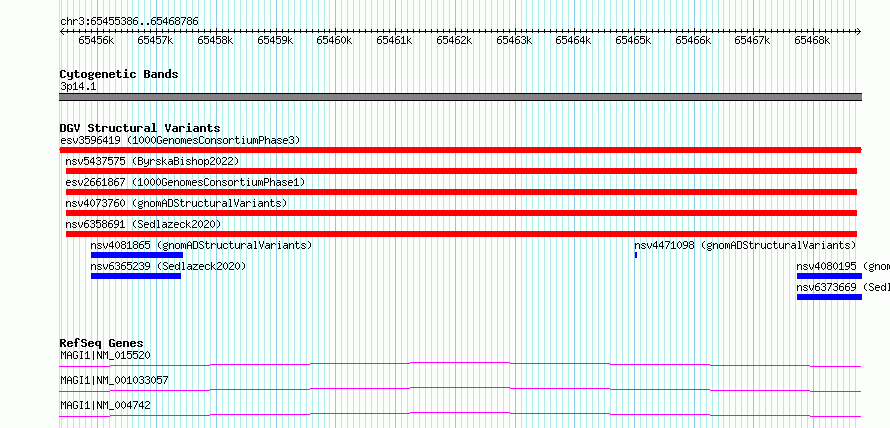The width and height of the screenshot is (890, 428).
Task: Click ruler position 65456k
Action: pyautogui.click(x=96, y=40)
